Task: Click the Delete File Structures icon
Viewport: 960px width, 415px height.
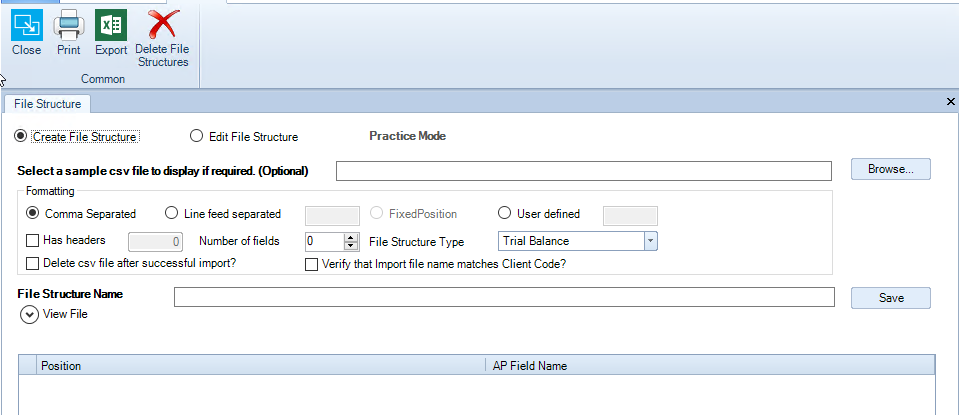Action: point(163,24)
